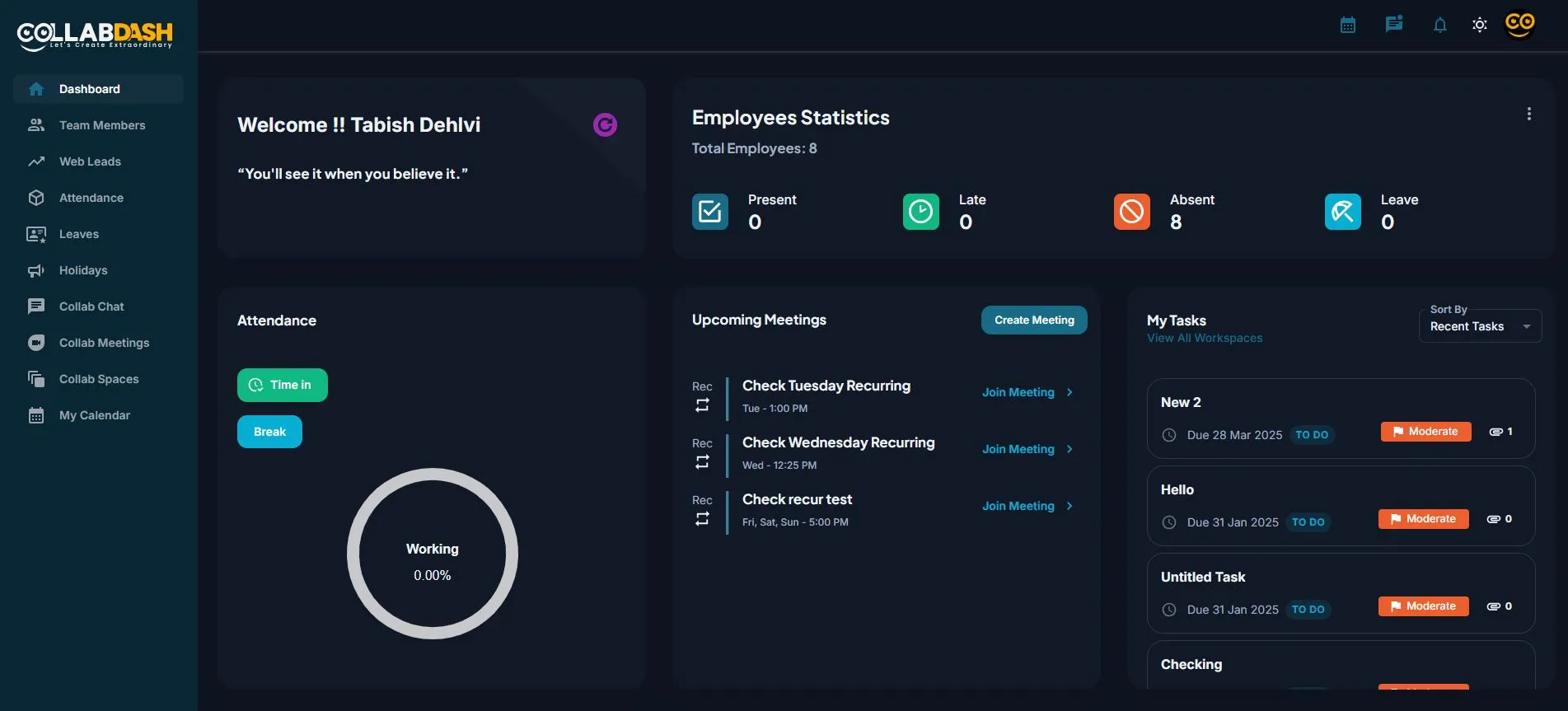Click the purple refresh icon in Welcome card
Screen dimensions: 1568x711
pos(605,124)
